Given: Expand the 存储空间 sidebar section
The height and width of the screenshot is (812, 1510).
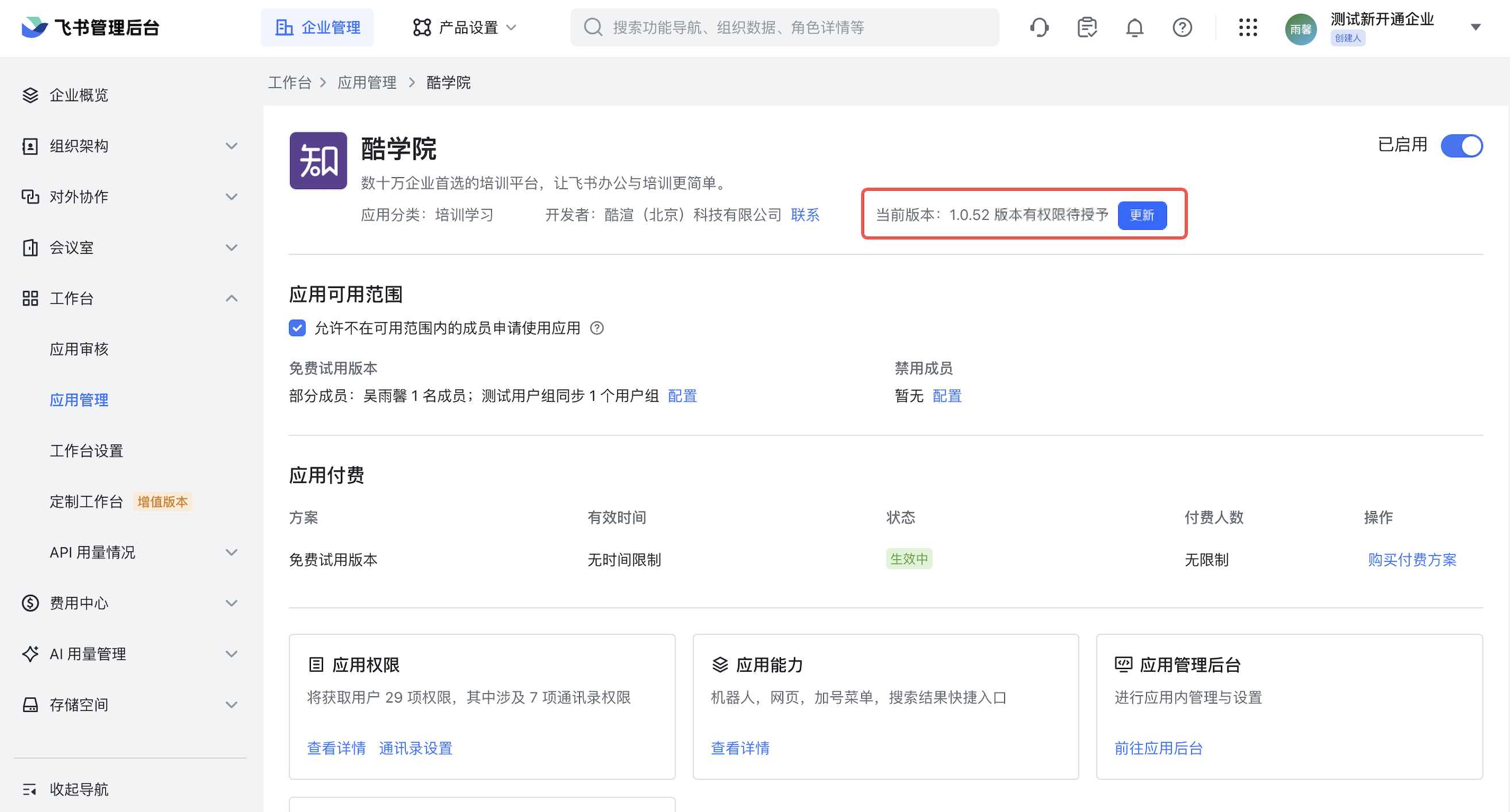Looking at the screenshot, I should [x=232, y=705].
